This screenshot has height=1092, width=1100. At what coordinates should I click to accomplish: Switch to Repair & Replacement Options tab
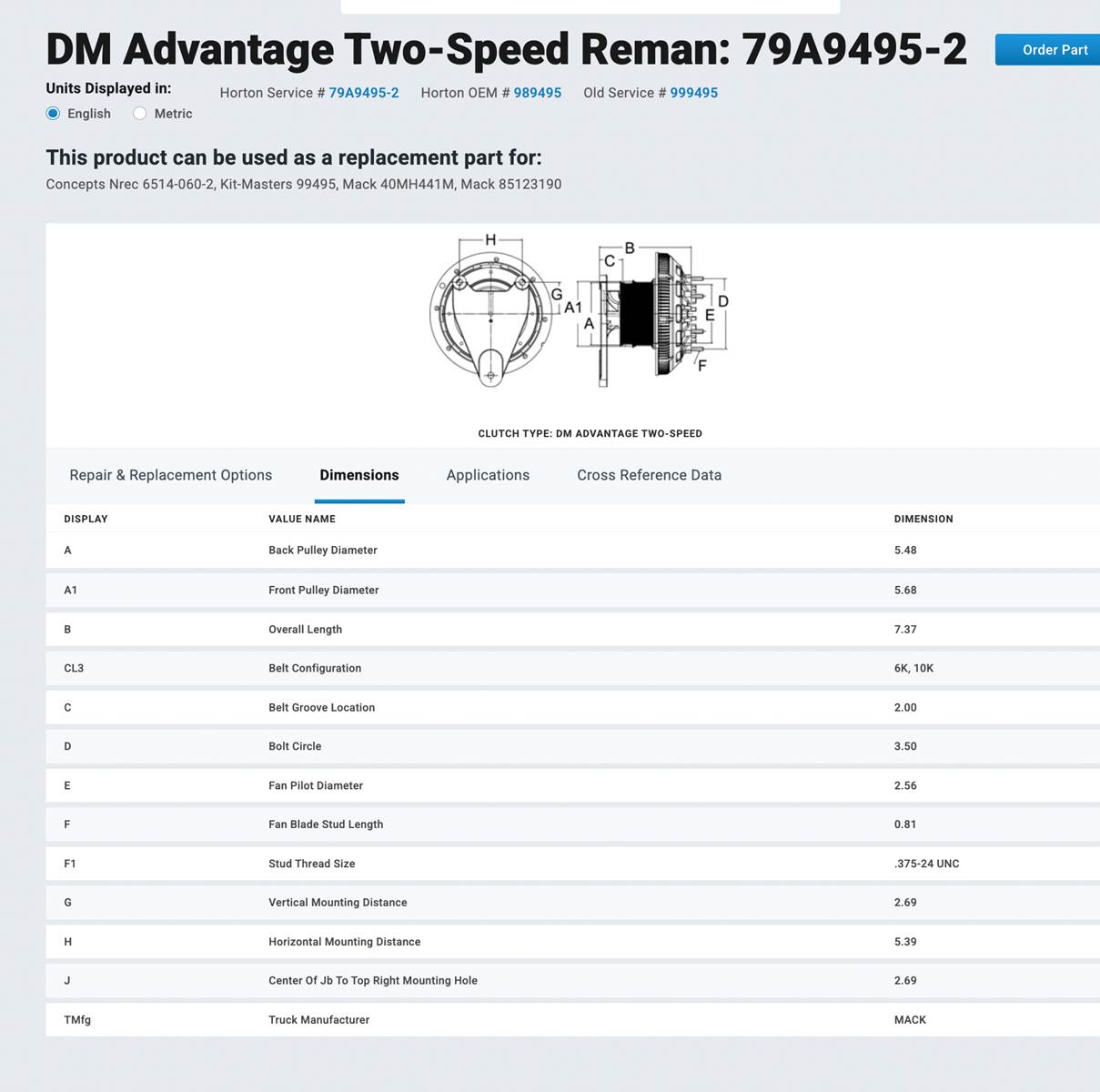(170, 475)
